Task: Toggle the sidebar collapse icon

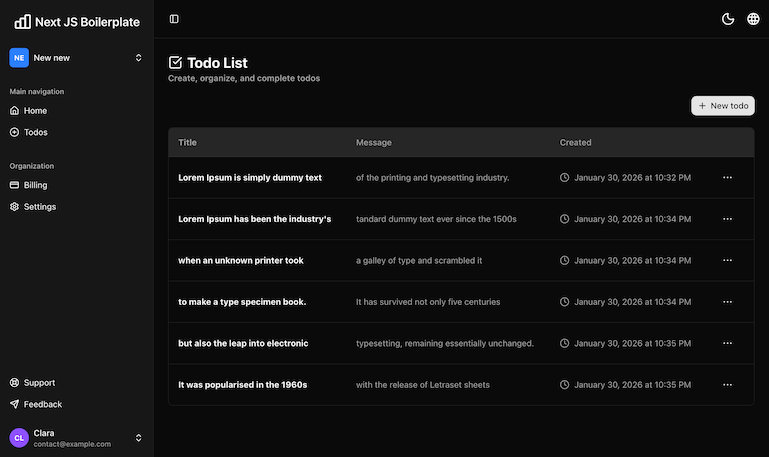Action: point(174,19)
